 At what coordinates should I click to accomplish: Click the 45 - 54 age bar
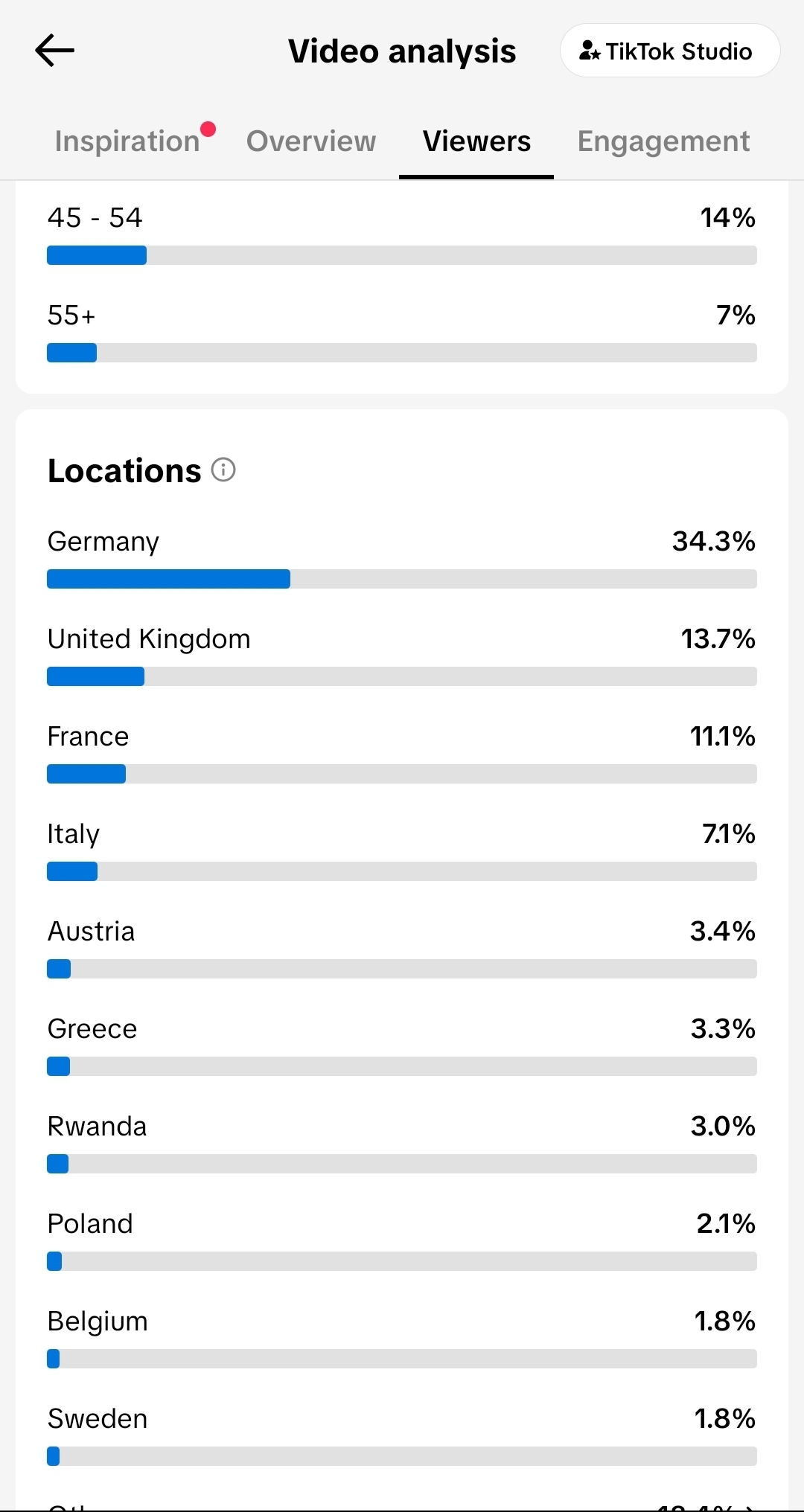pos(402,255)
